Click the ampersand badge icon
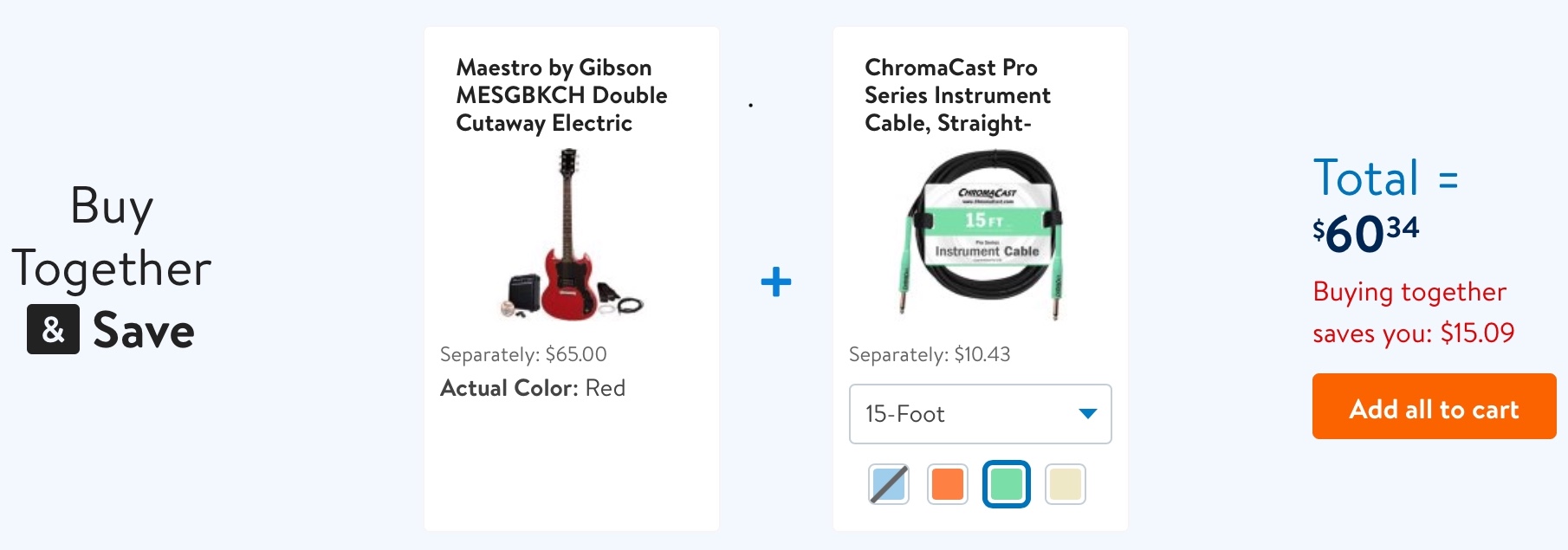1568x550 pixels. click(x=53, y=329)
